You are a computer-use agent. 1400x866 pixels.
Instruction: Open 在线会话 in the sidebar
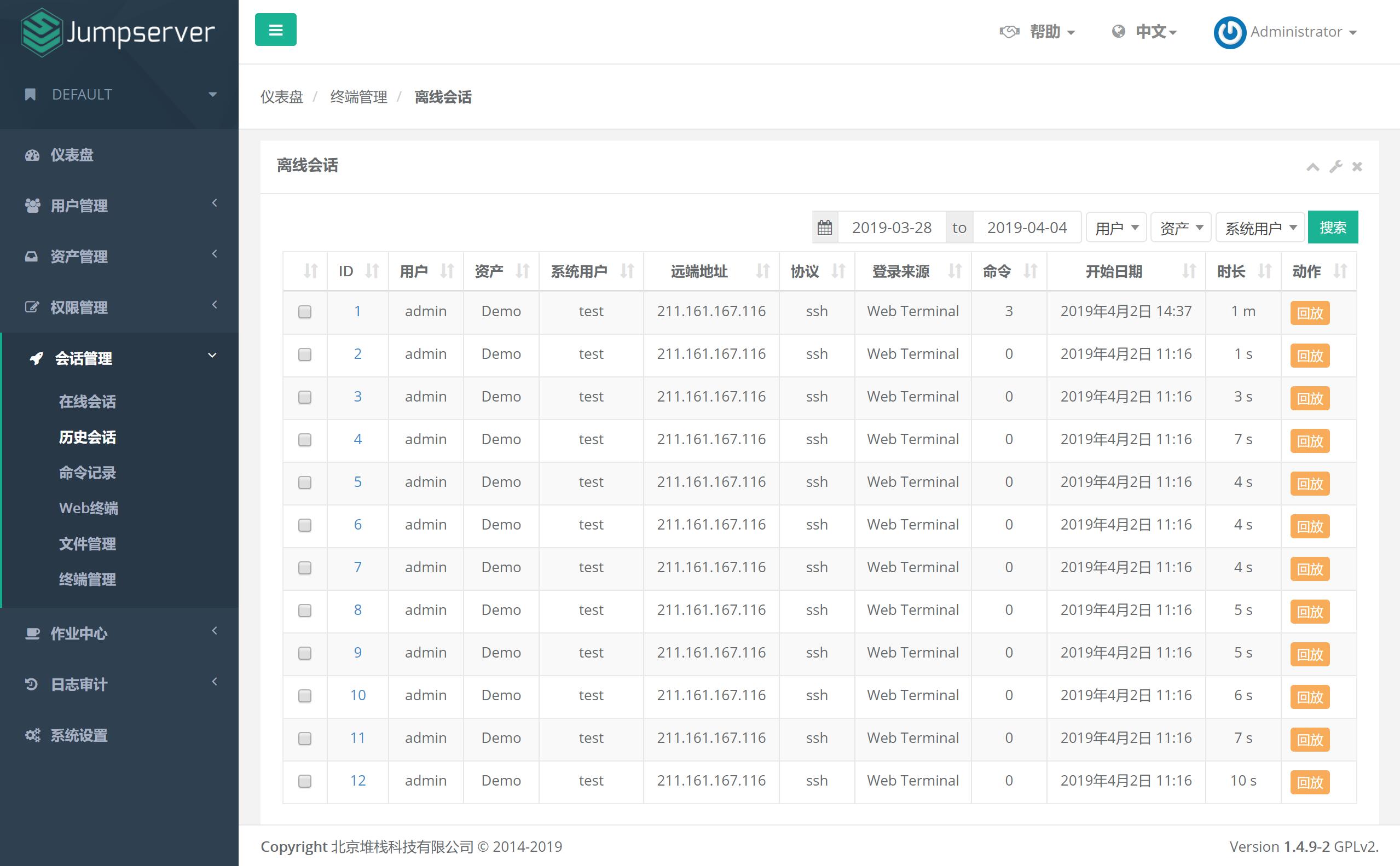(87, 402)
